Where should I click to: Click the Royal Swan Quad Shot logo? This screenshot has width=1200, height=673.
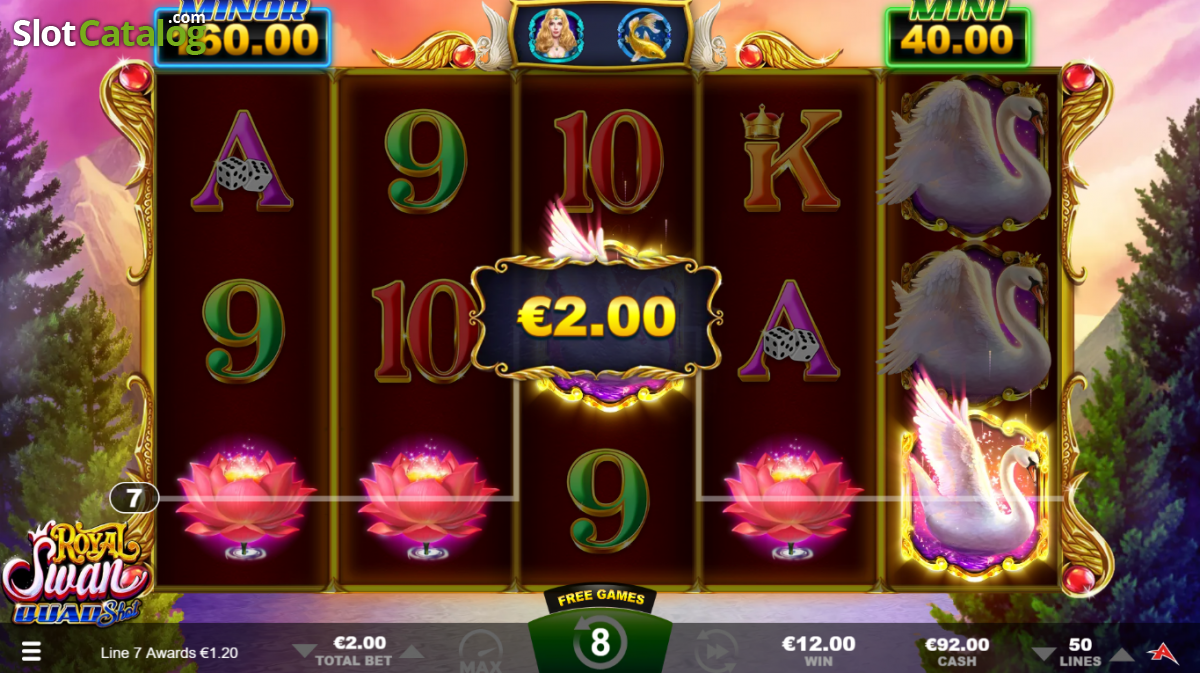(x=73, y=572)
